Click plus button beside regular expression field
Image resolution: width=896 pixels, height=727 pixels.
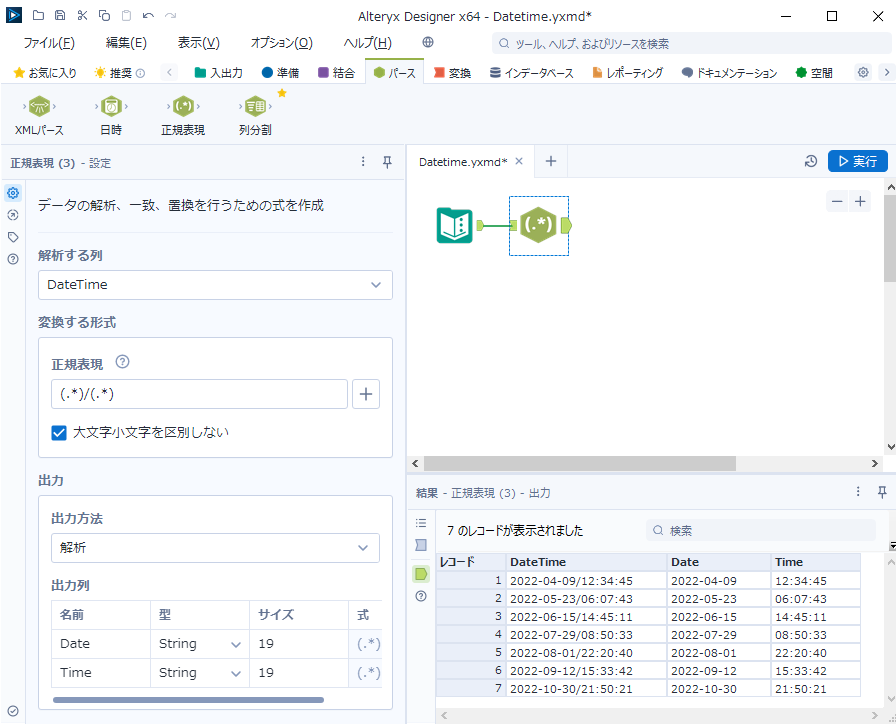366,394
